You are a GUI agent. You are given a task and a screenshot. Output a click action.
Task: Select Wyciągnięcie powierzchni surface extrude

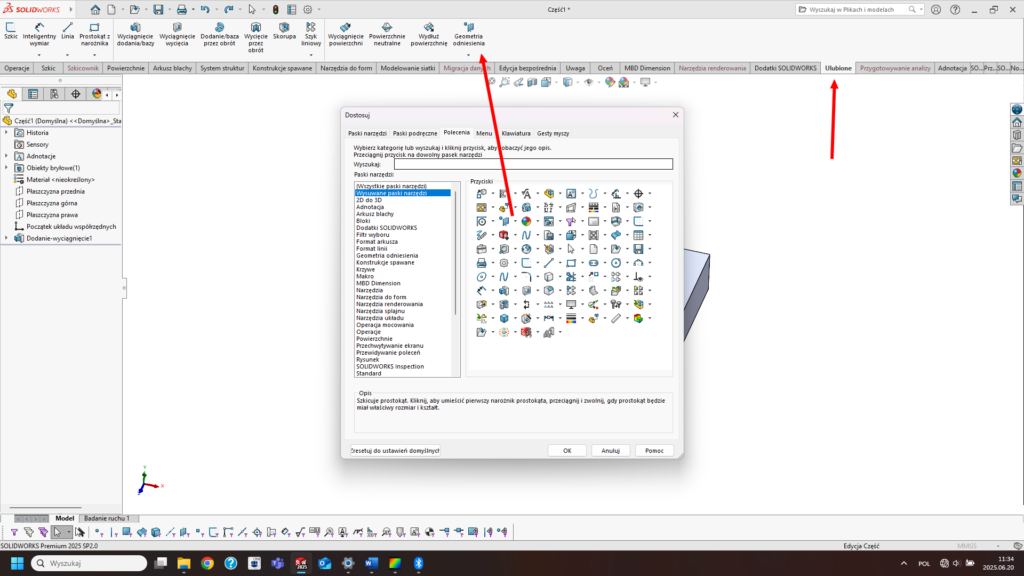pyautogui.click(x=345, y=34)
